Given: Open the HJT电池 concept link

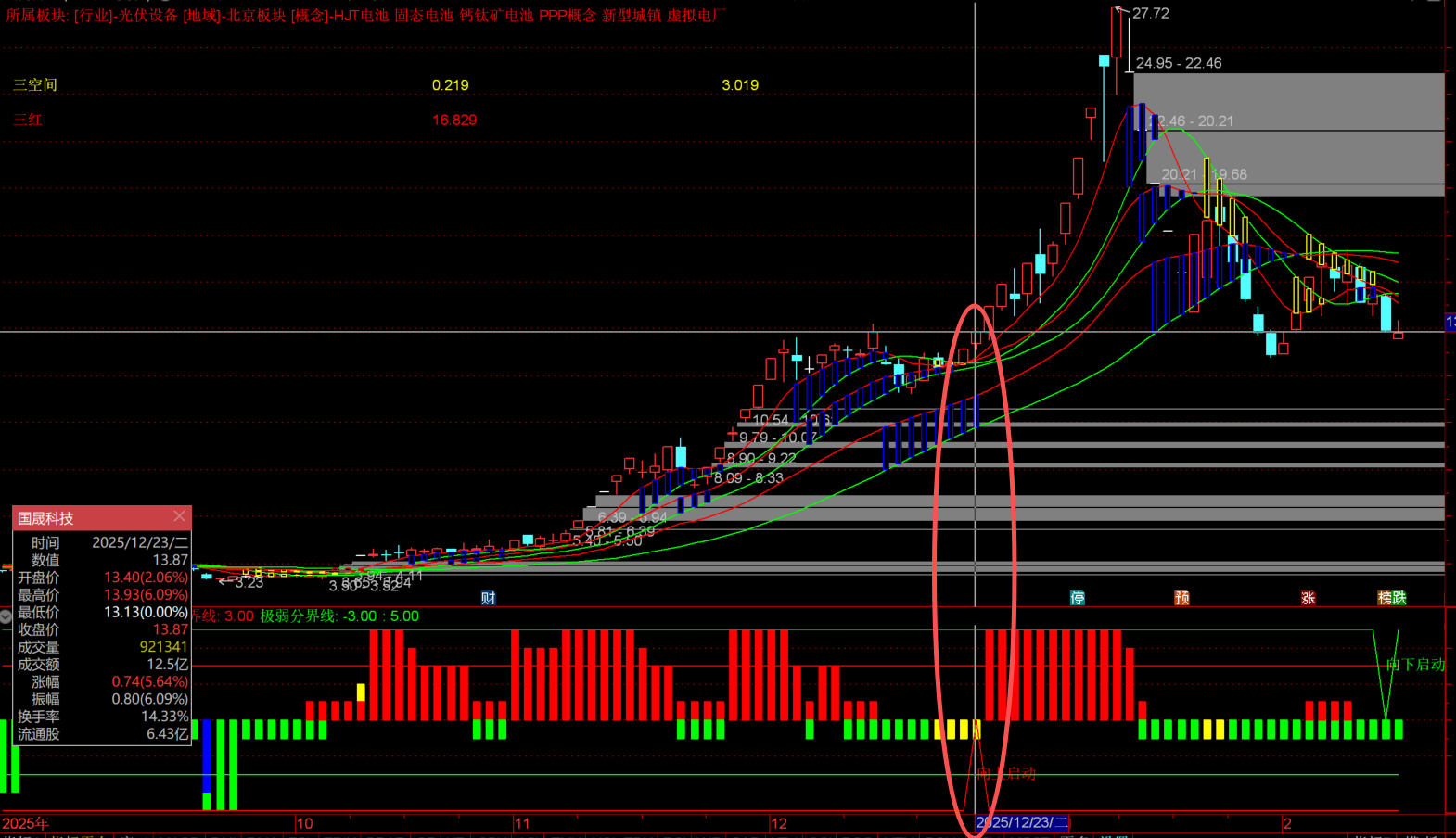Looking at the screenshot, I should point(360,16).
